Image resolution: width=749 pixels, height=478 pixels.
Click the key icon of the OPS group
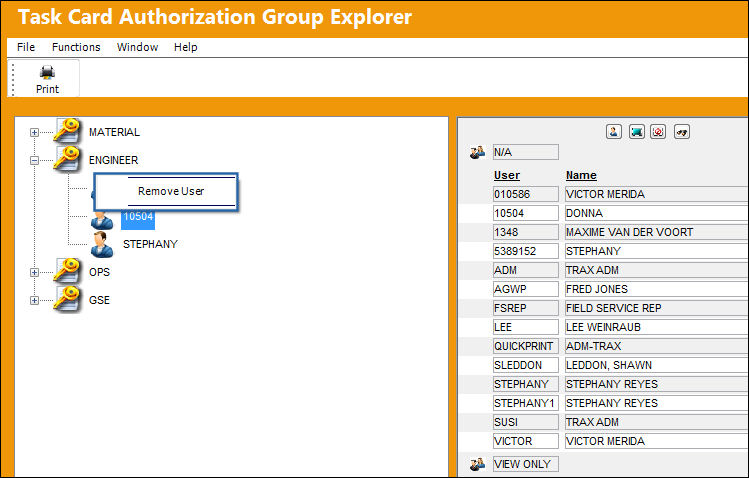pyautogui.click(x=67, y=271)
